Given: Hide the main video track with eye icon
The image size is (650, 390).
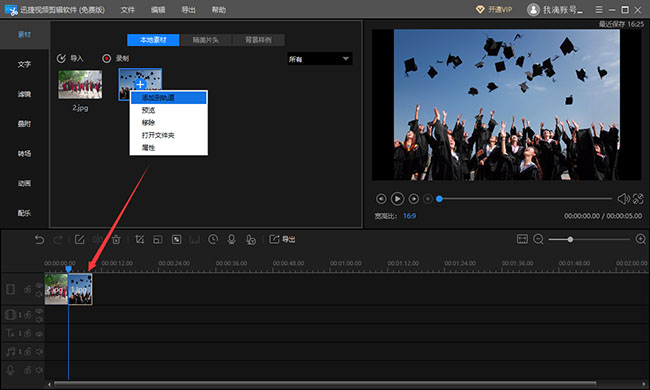Looking at the screenshot, I should click(39, 285).
